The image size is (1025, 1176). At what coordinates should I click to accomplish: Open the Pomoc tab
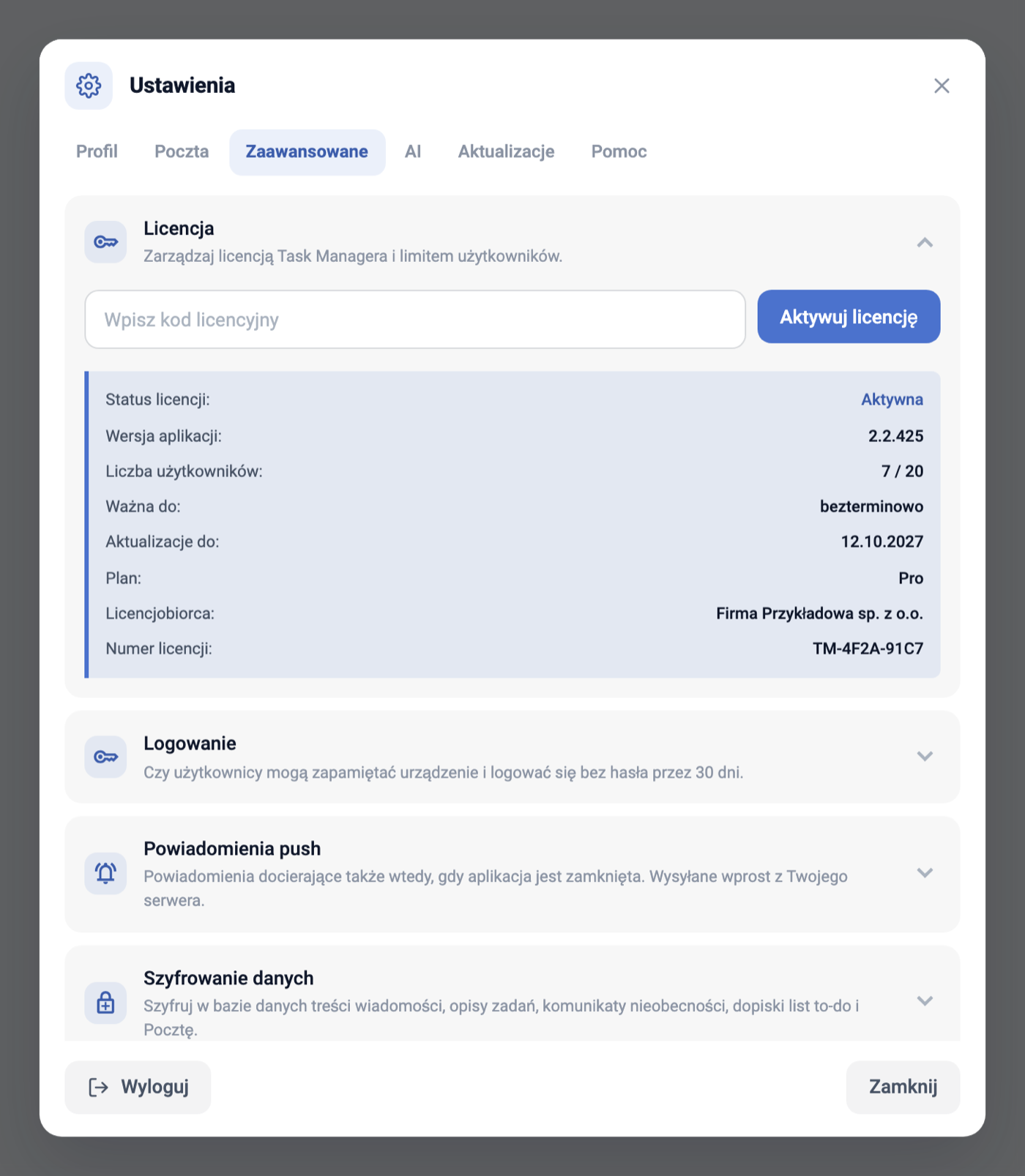(x=619, y=151)
